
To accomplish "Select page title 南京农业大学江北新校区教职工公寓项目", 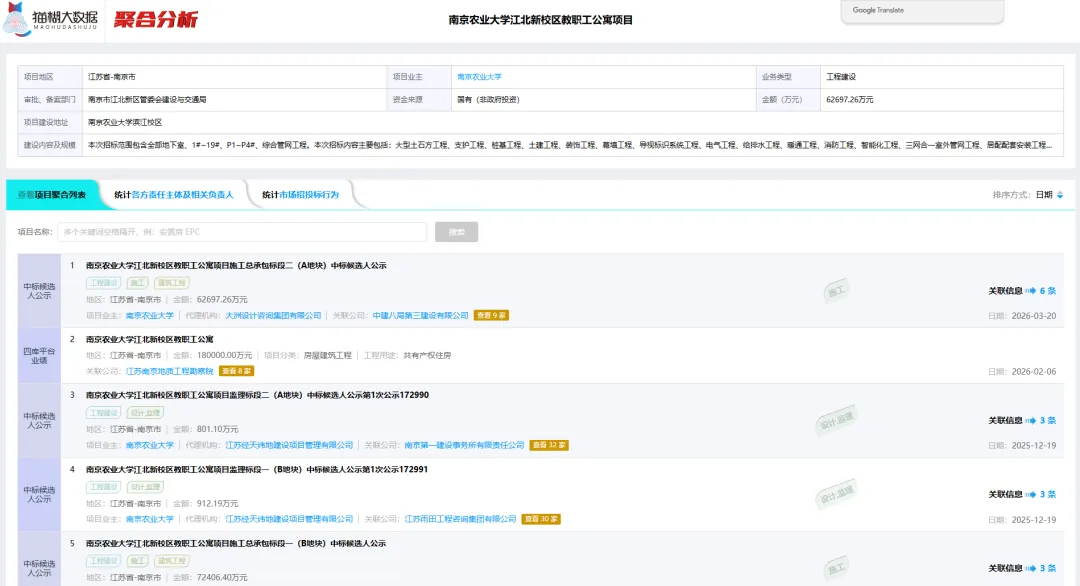I will coord(541,20).
